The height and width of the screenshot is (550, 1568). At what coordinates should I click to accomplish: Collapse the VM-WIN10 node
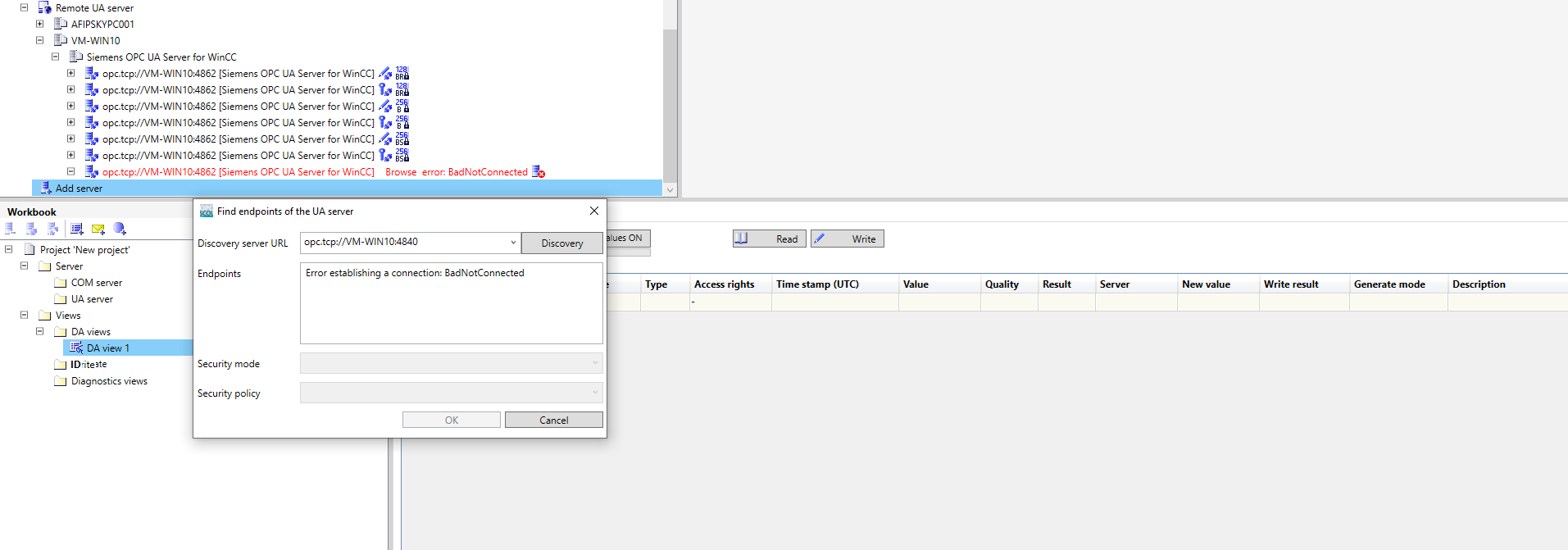(39, 40)
